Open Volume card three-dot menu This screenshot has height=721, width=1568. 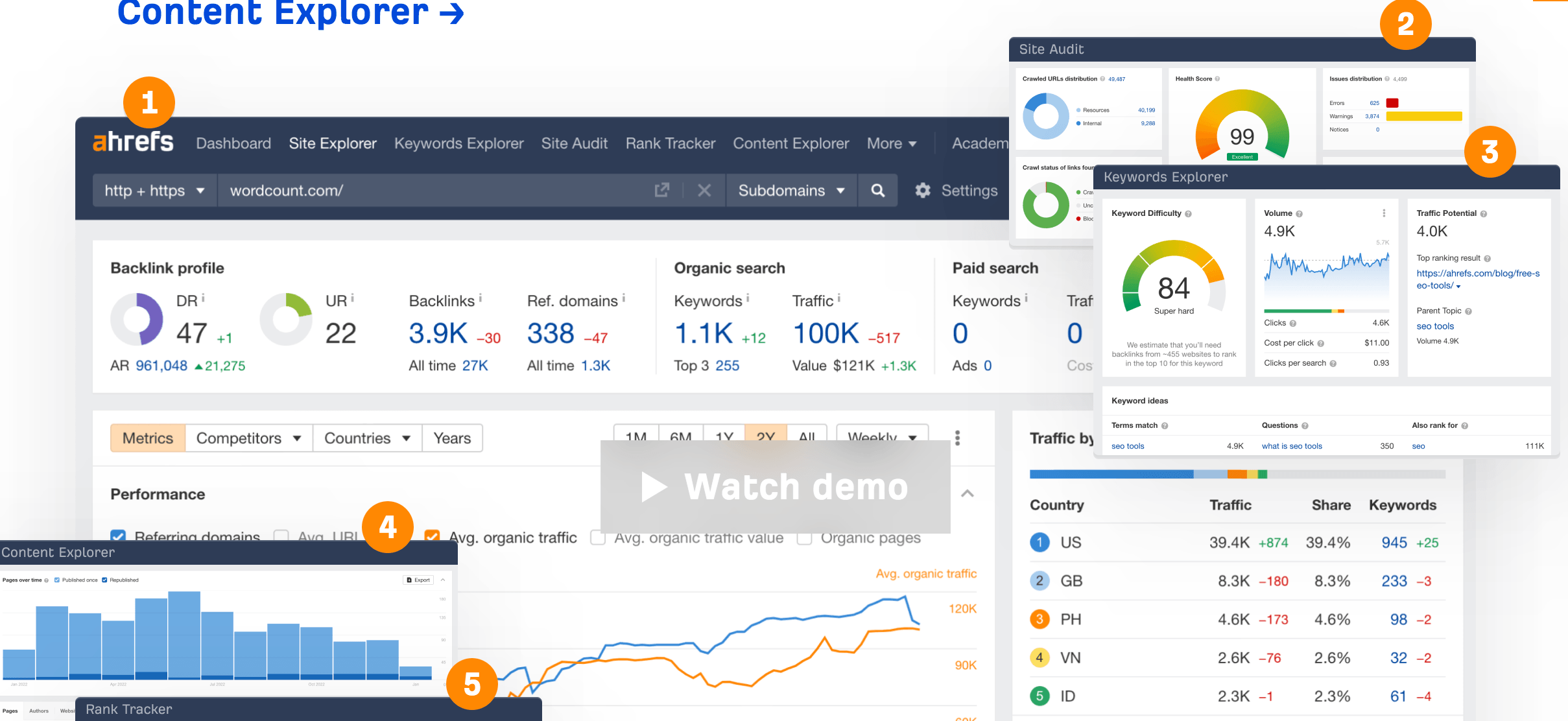1384,213
